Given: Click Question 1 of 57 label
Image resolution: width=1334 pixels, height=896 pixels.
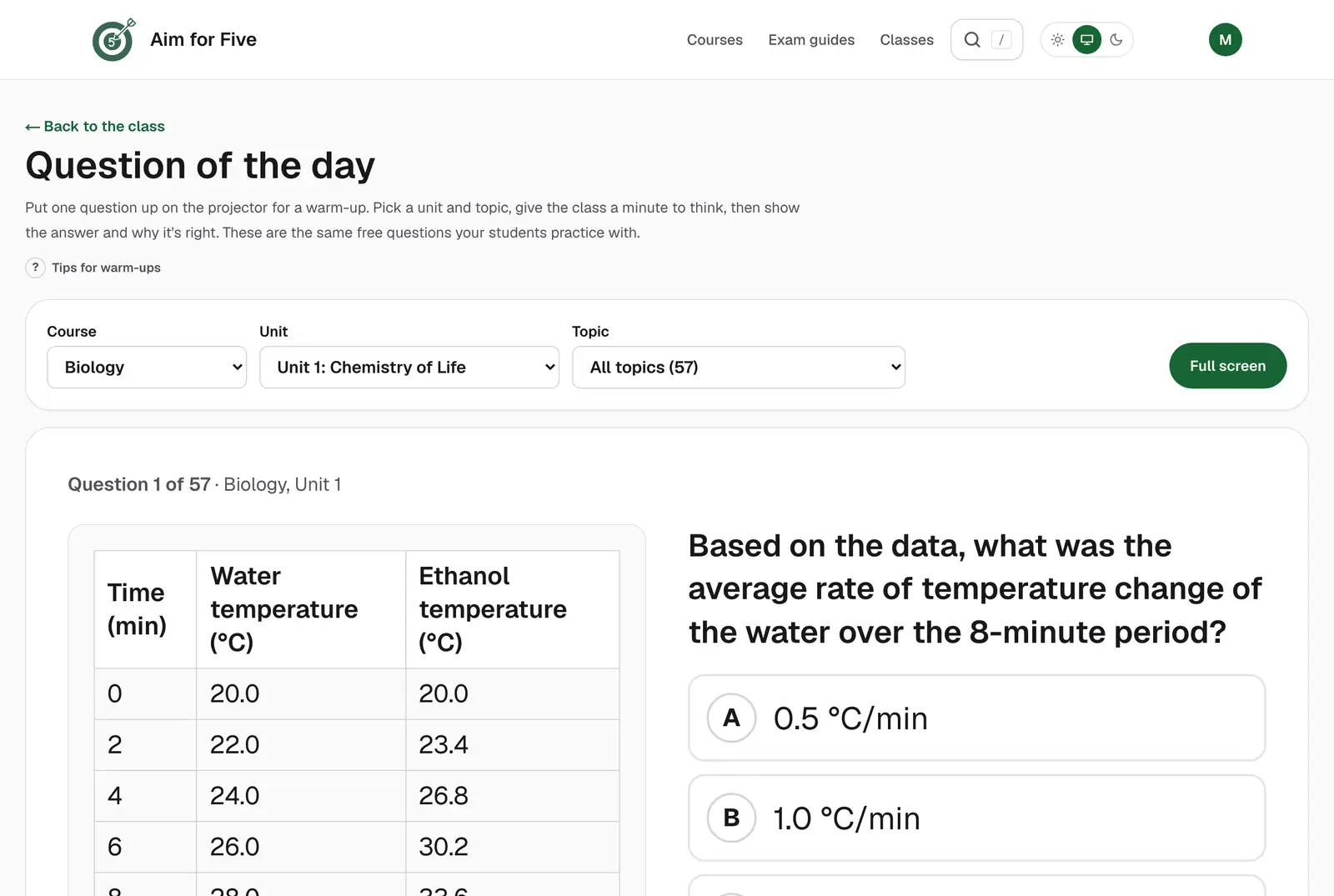Looking at the screenshot, I should pos(138,484).
